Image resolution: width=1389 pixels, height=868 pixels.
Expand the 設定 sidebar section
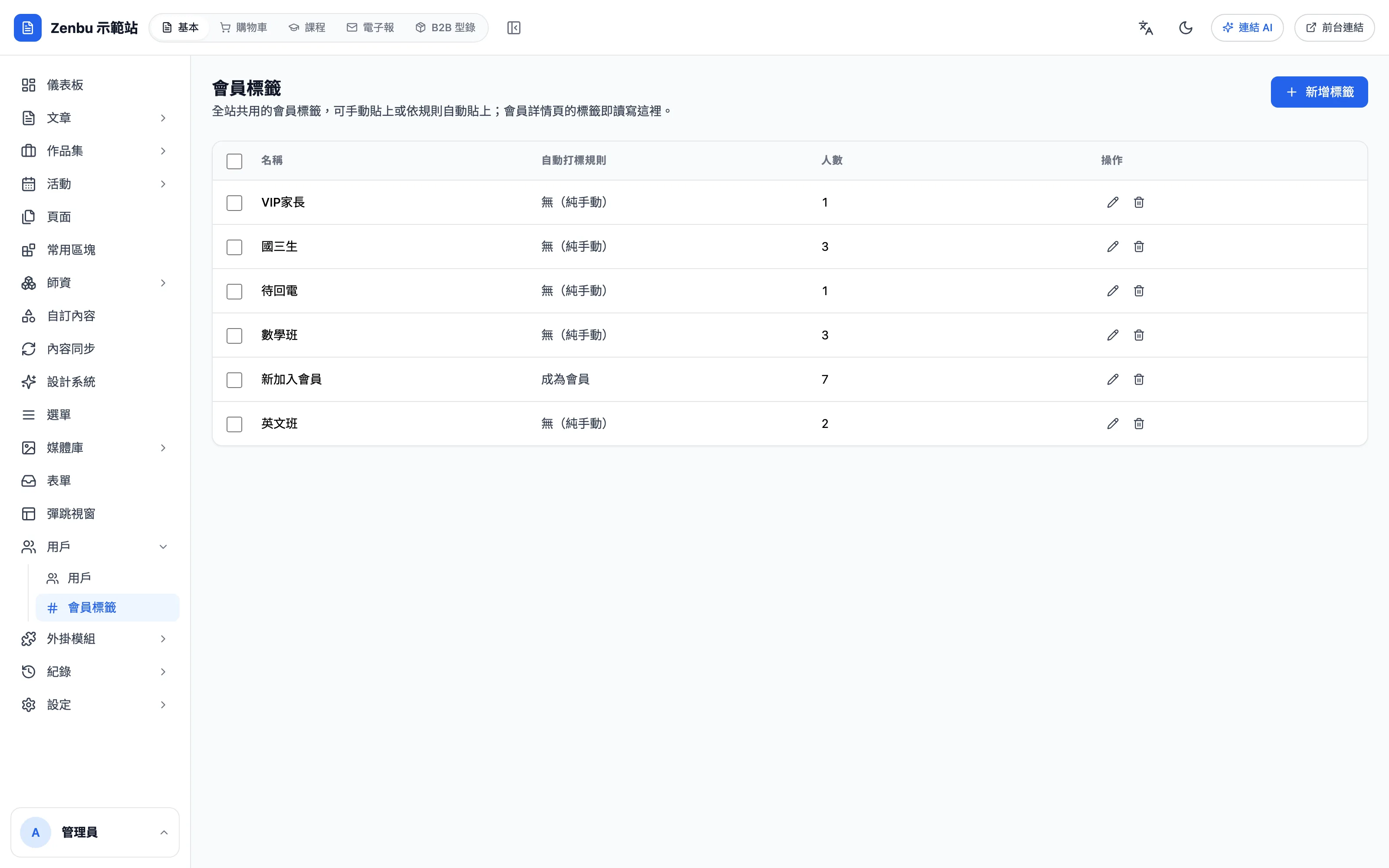coord(95,704)
